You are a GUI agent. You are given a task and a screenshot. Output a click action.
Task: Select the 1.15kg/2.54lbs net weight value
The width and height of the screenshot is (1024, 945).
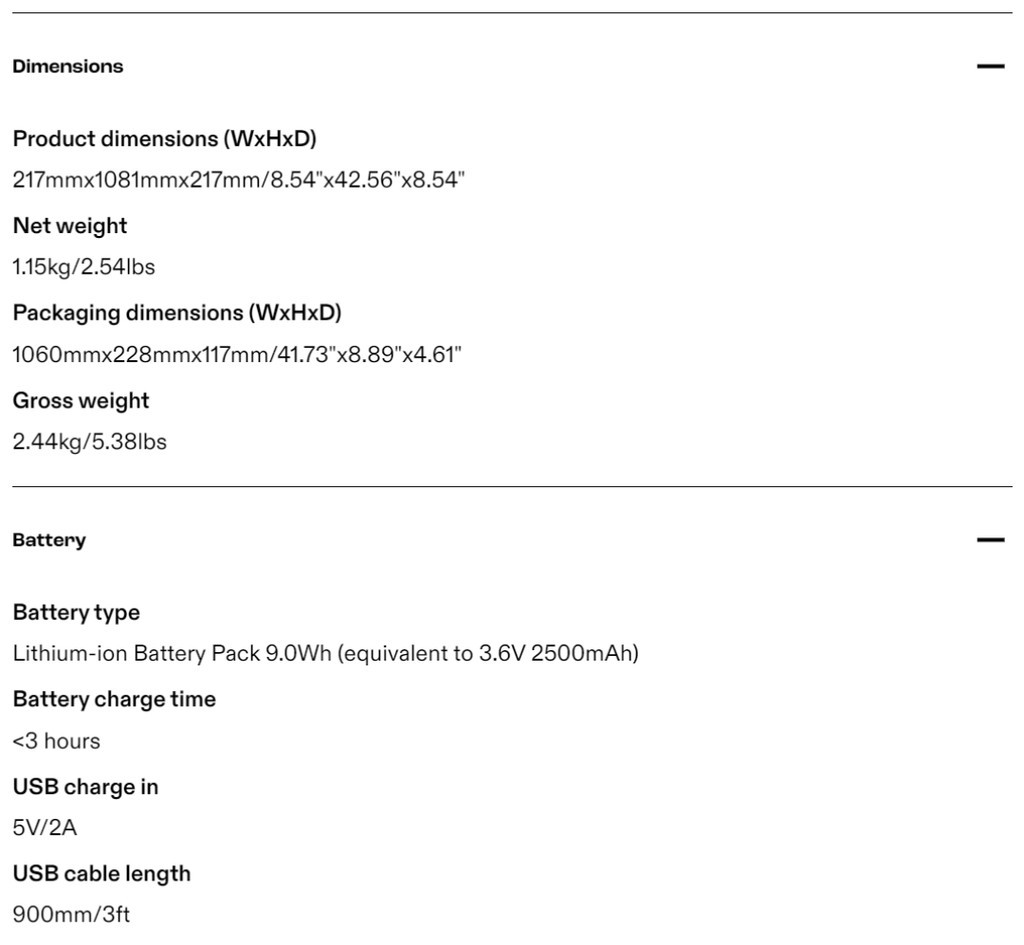tap(84, 267)
